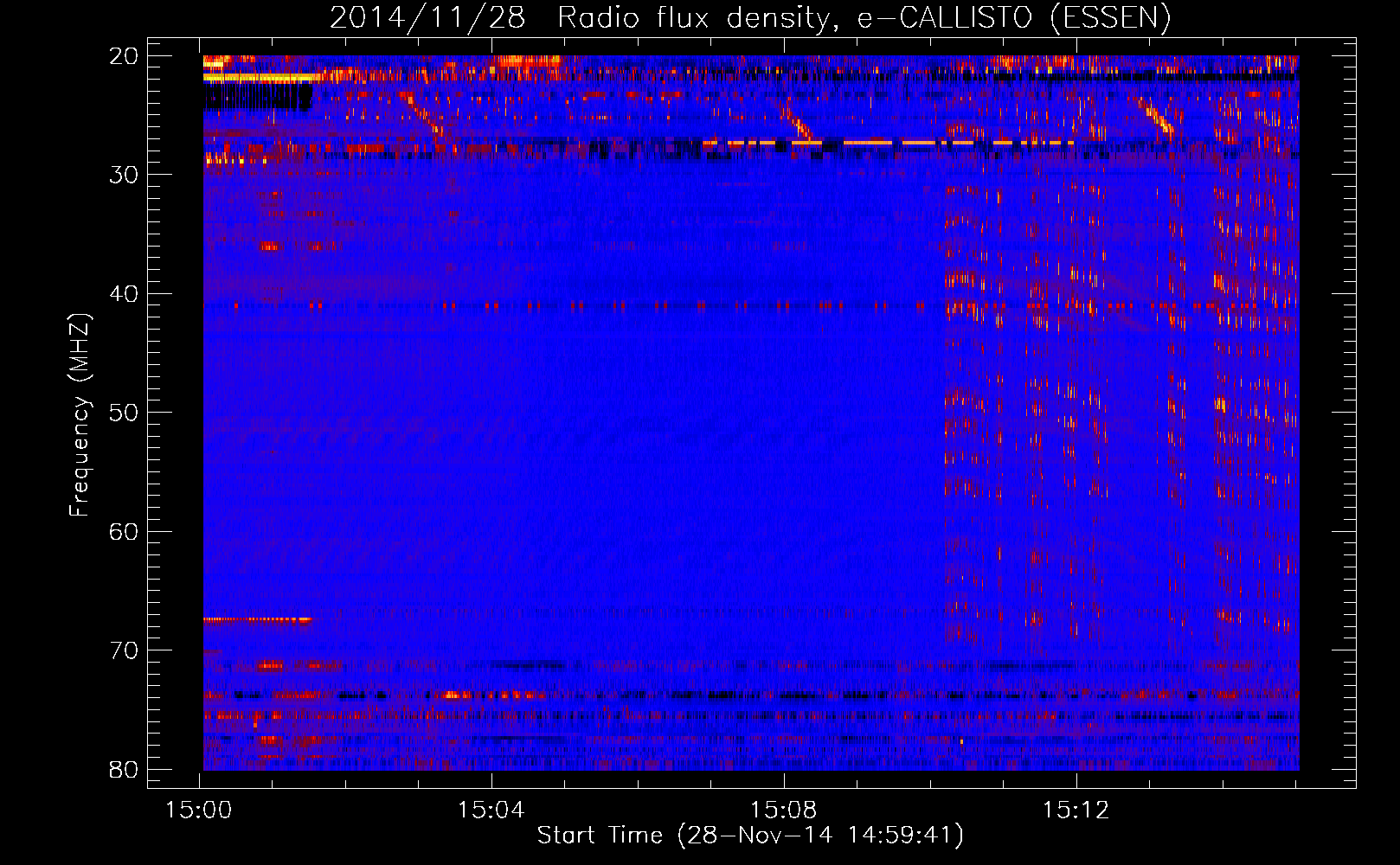Click the "Frequency (MHZ)" axis label
1400x865 pixels.
(79, 414)
